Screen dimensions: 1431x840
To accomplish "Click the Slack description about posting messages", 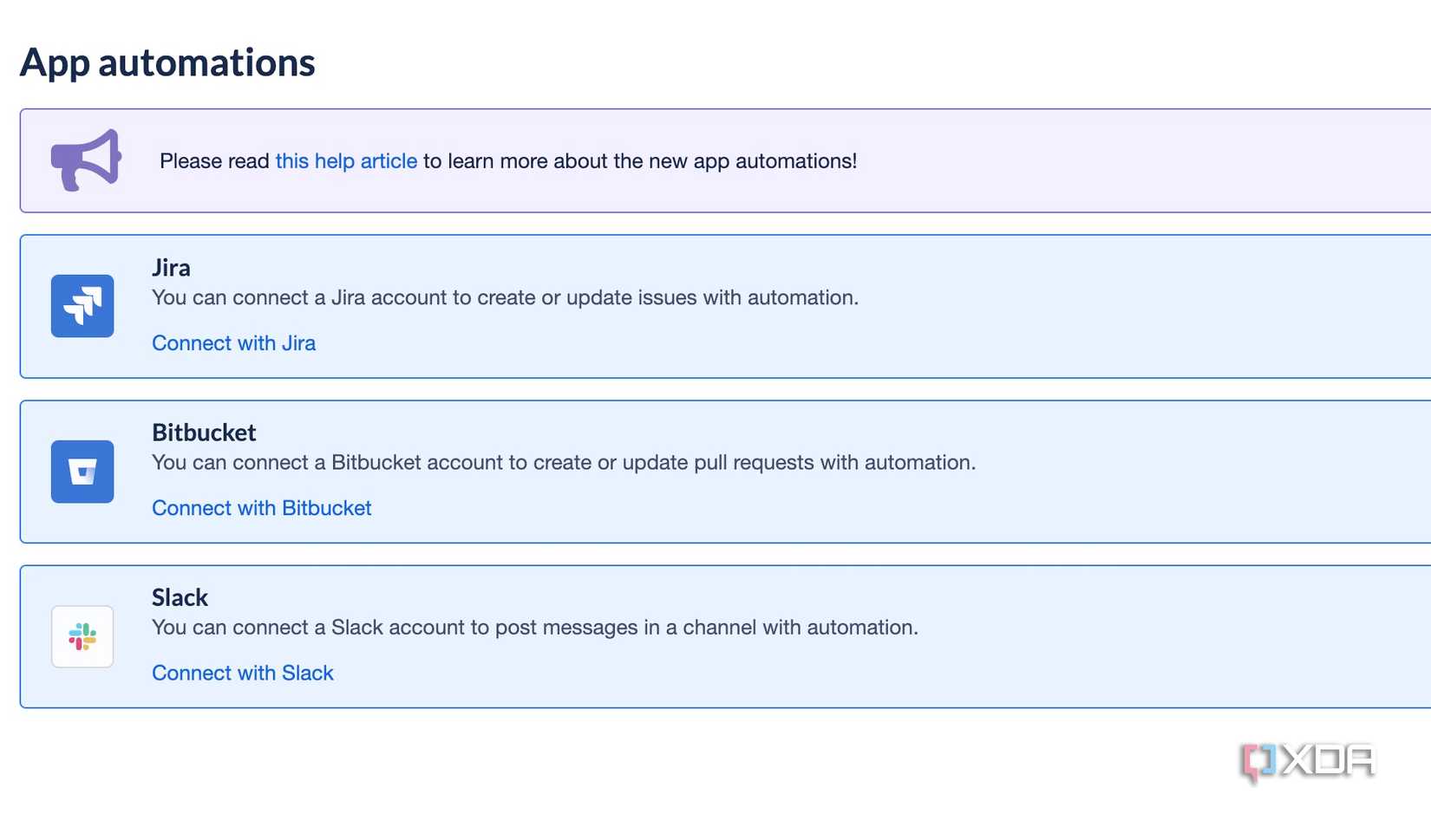I will [x=534, y=627].
